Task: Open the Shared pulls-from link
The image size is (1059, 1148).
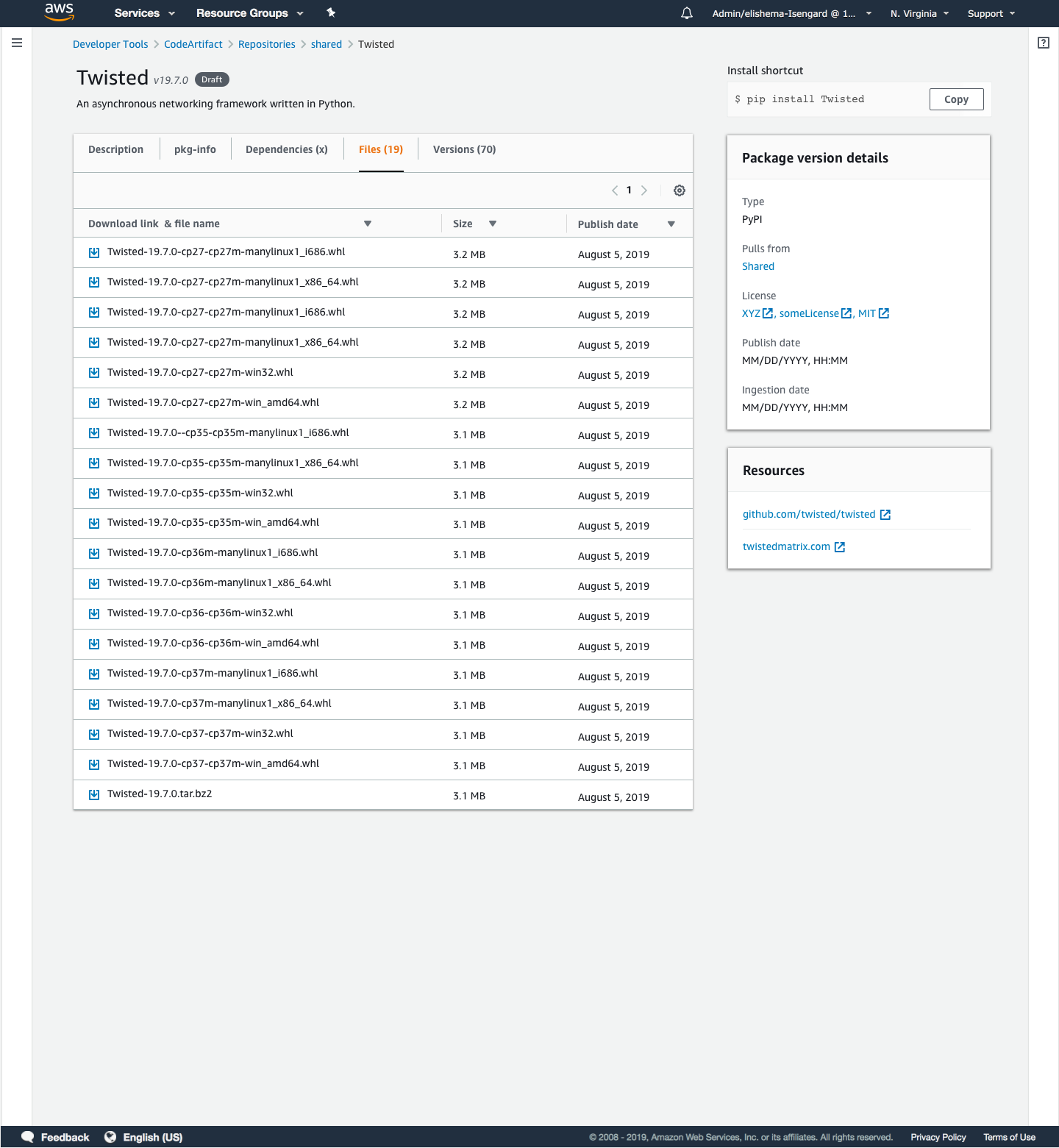Action: pyautogui.click(x=758, y=266)
